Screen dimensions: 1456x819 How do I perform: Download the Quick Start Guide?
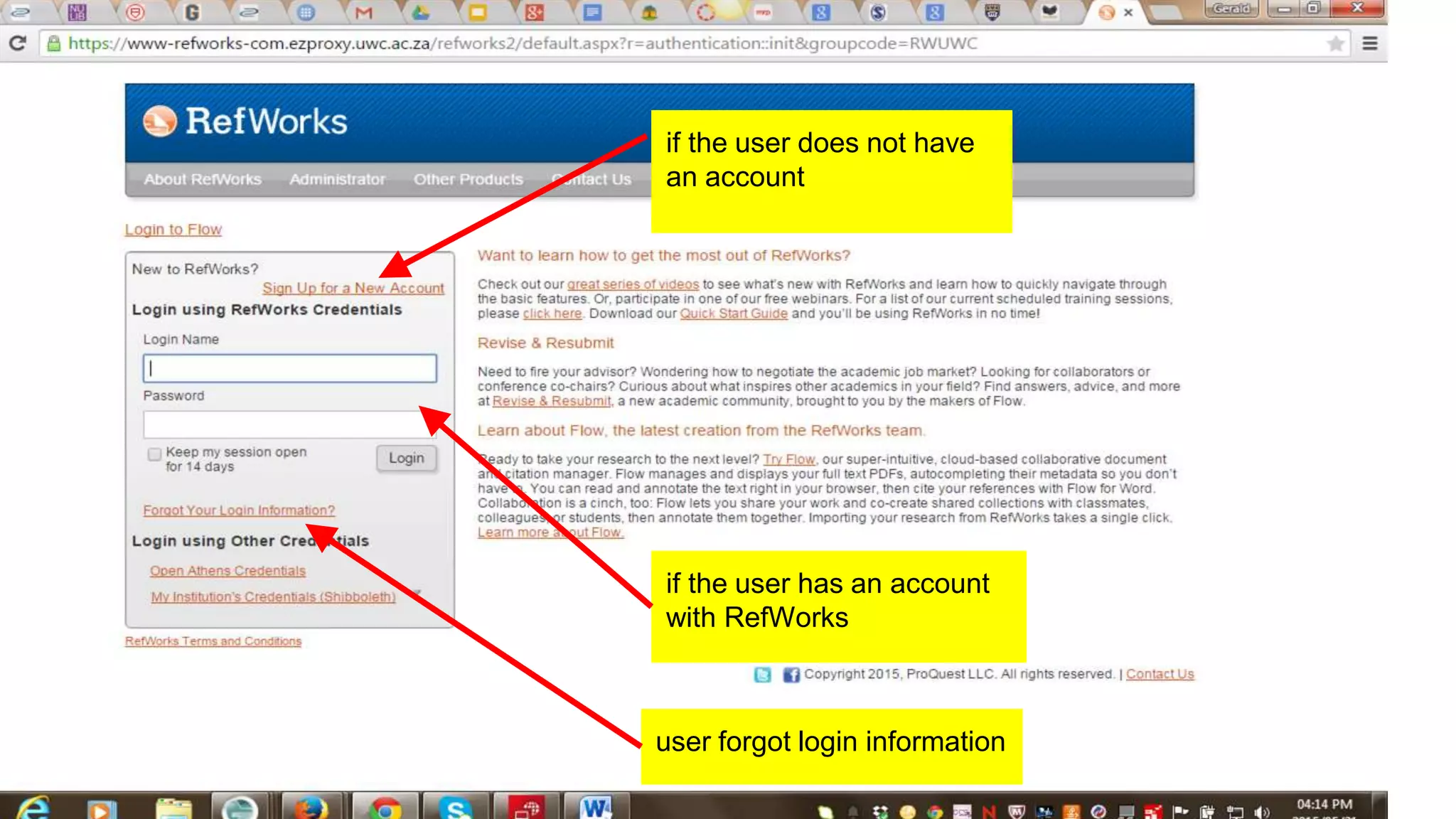tap(734, 314)
